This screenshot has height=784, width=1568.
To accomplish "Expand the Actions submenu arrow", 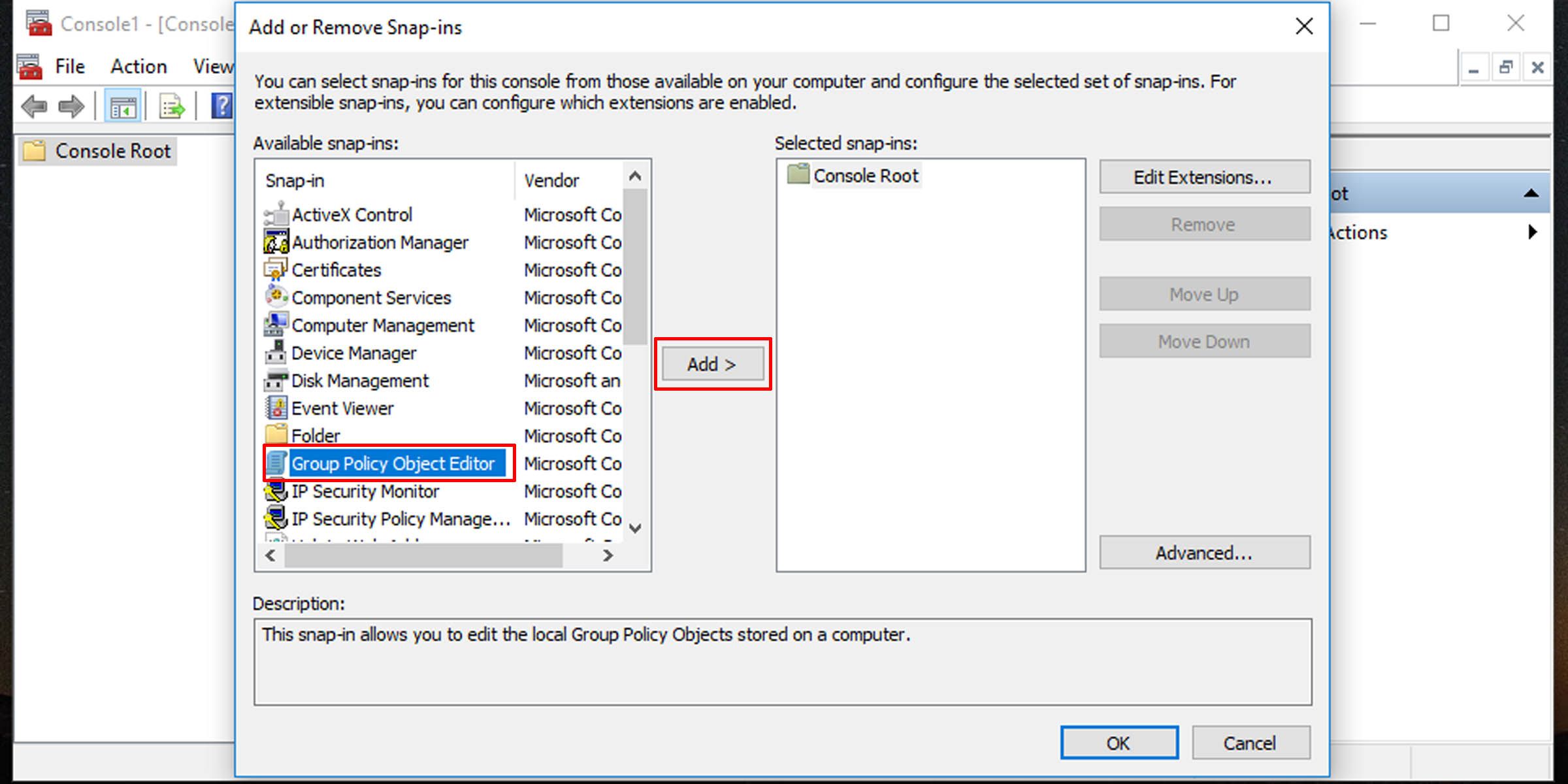I will [x=1532, y=232].
